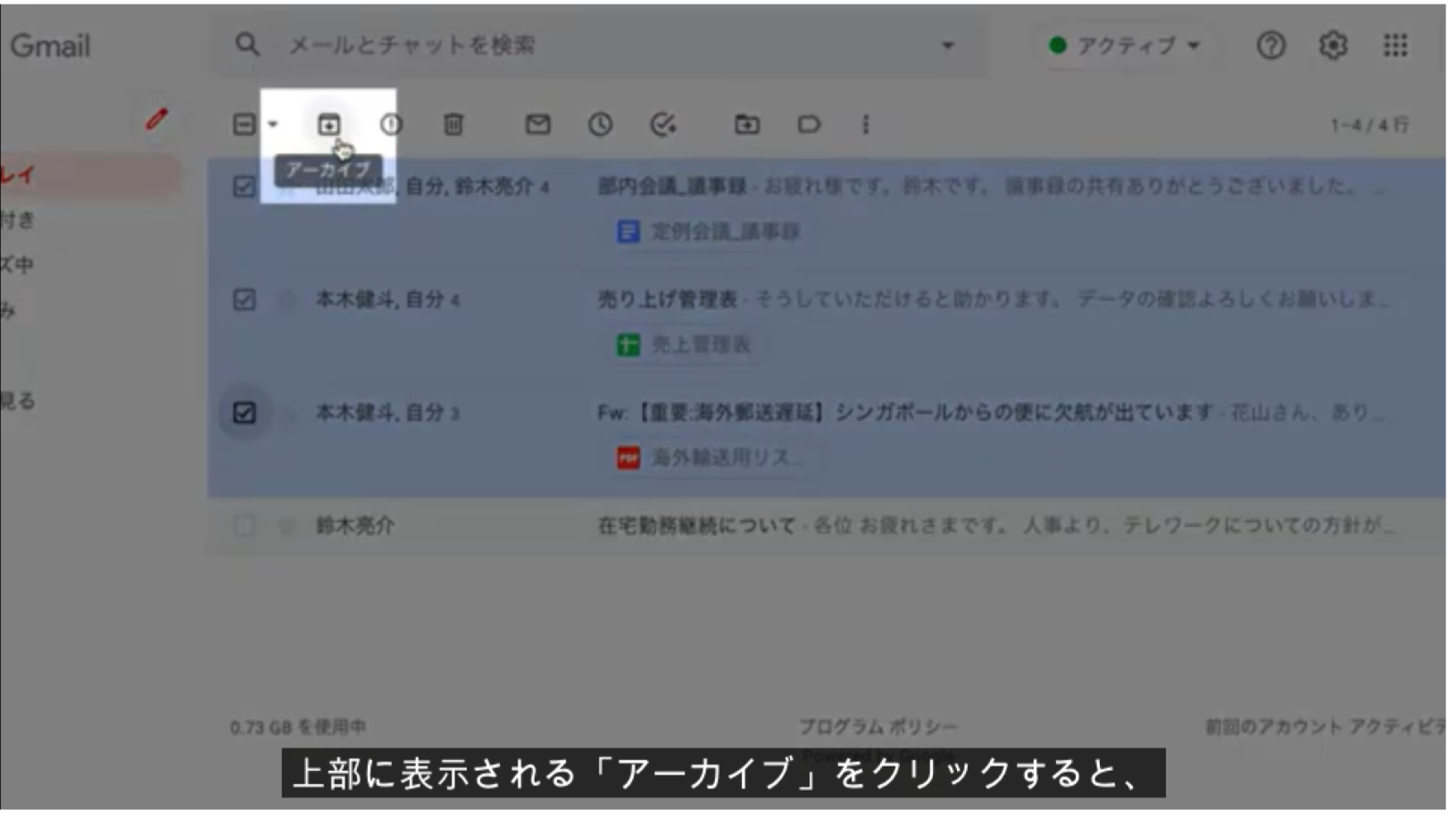
Task: Open Settings gear icon
Action: pyautogui.click(x=1333, y=46)
